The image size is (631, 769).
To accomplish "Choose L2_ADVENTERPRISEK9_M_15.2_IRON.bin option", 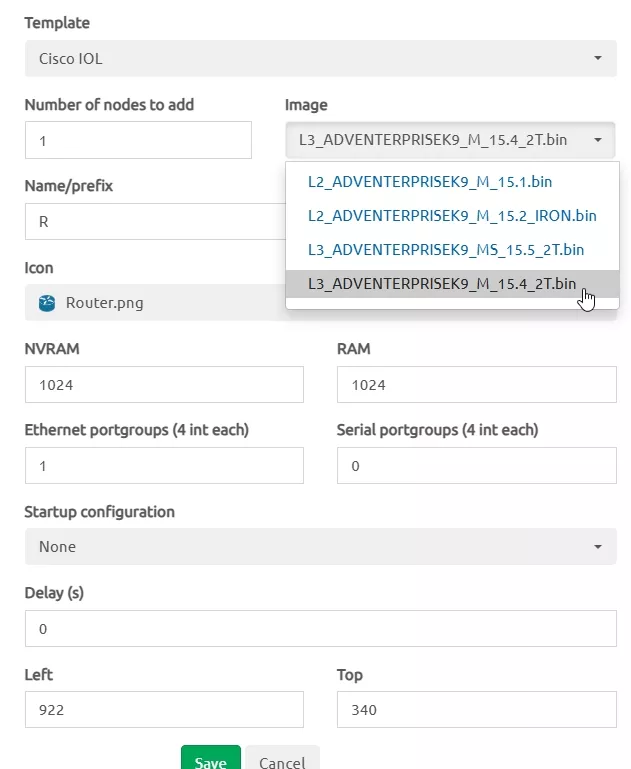I will click(452, 216).
